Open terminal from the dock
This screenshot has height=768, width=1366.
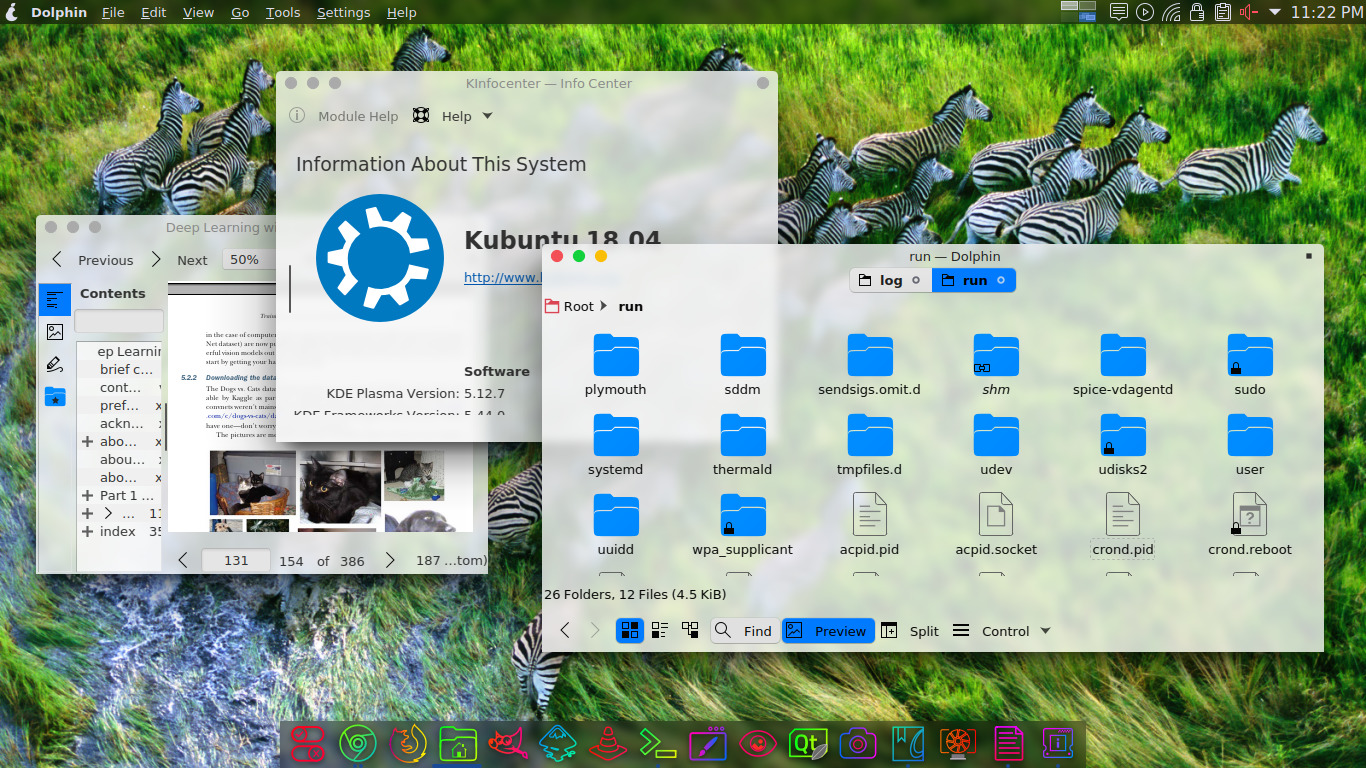[658, 743]
